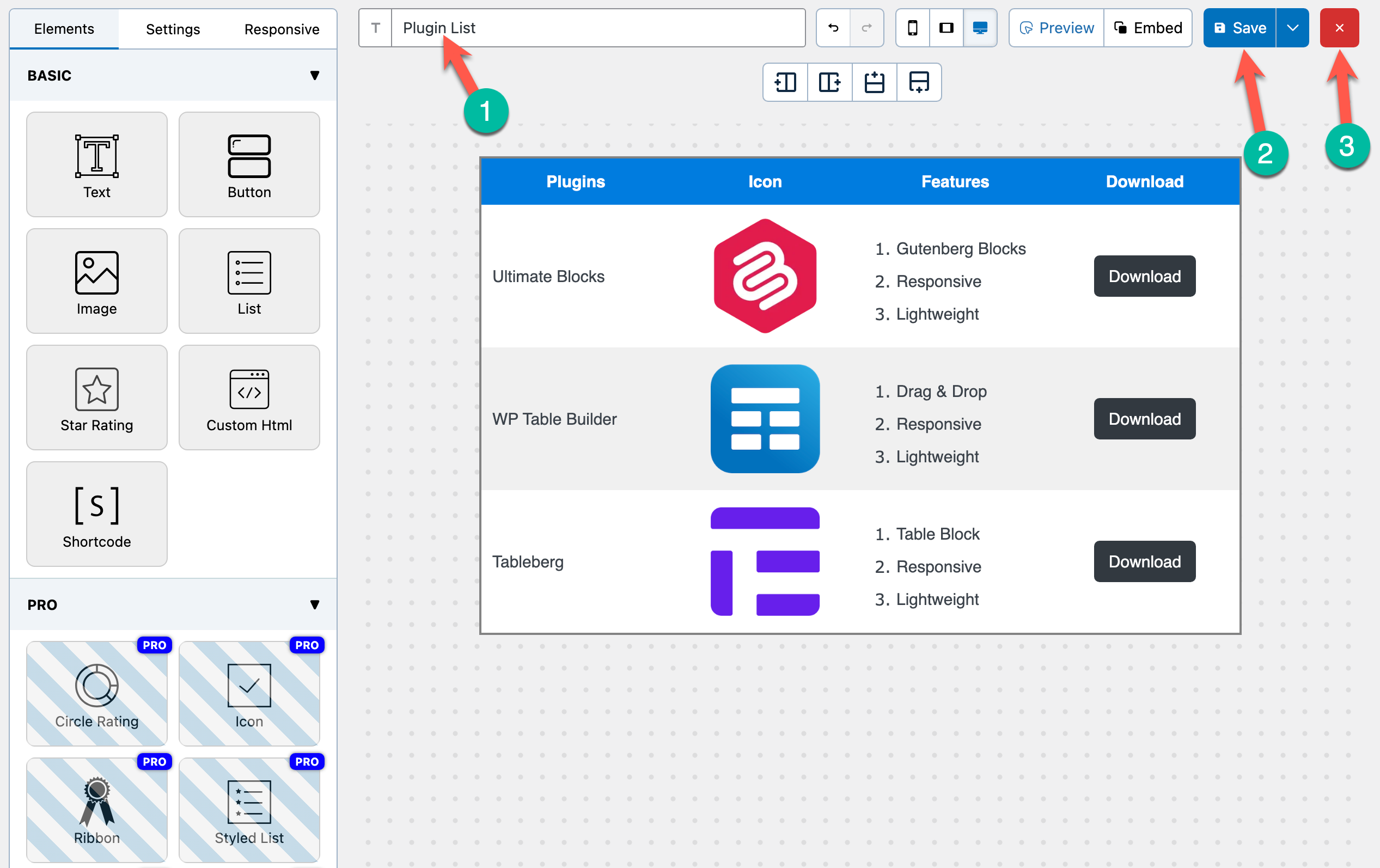Switch to the Responsive tab
Image resolution: width=1380 pixels, height=868 pixels.
click(282, 29)
